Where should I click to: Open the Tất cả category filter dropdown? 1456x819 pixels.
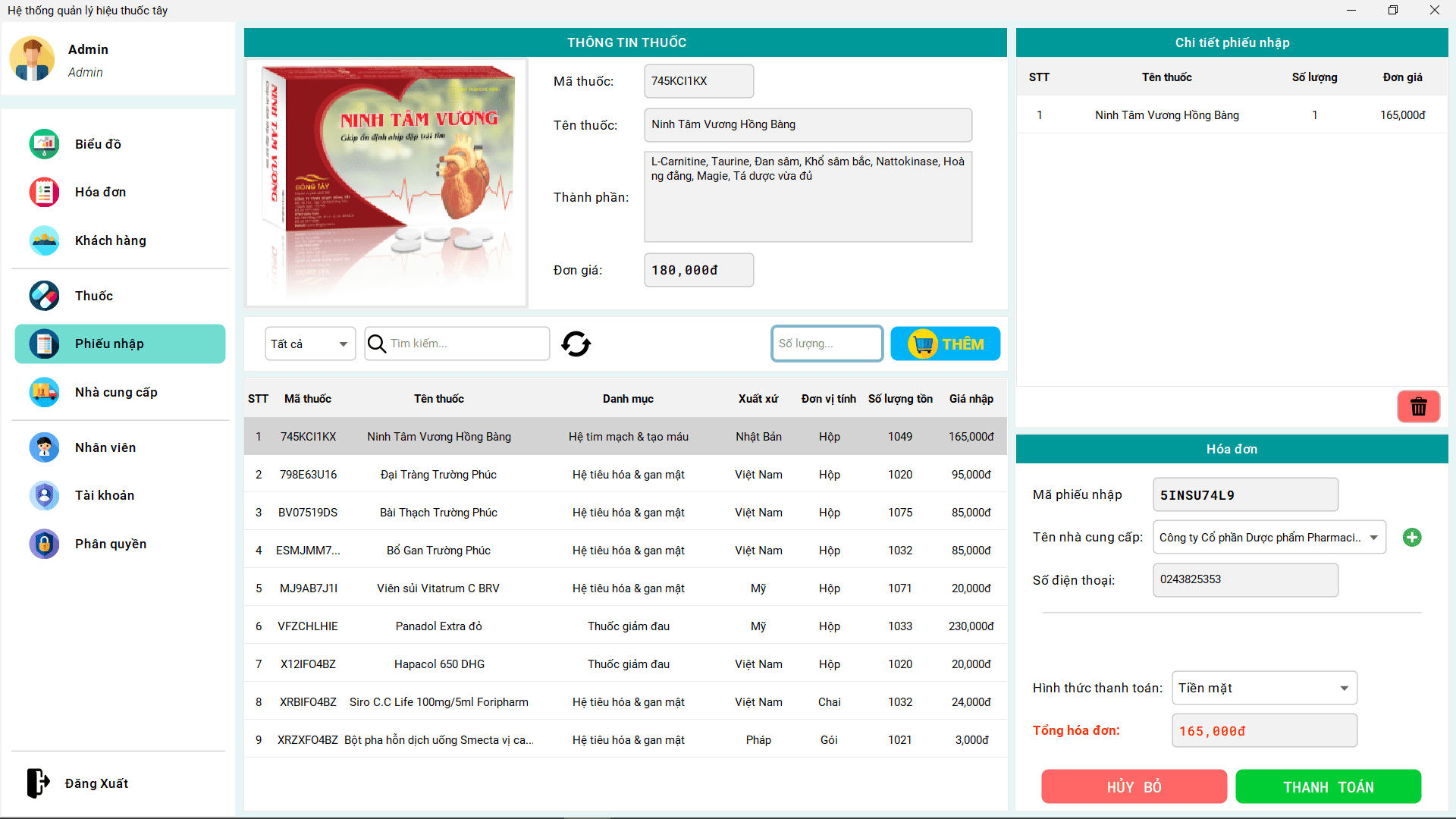point(309,344)
